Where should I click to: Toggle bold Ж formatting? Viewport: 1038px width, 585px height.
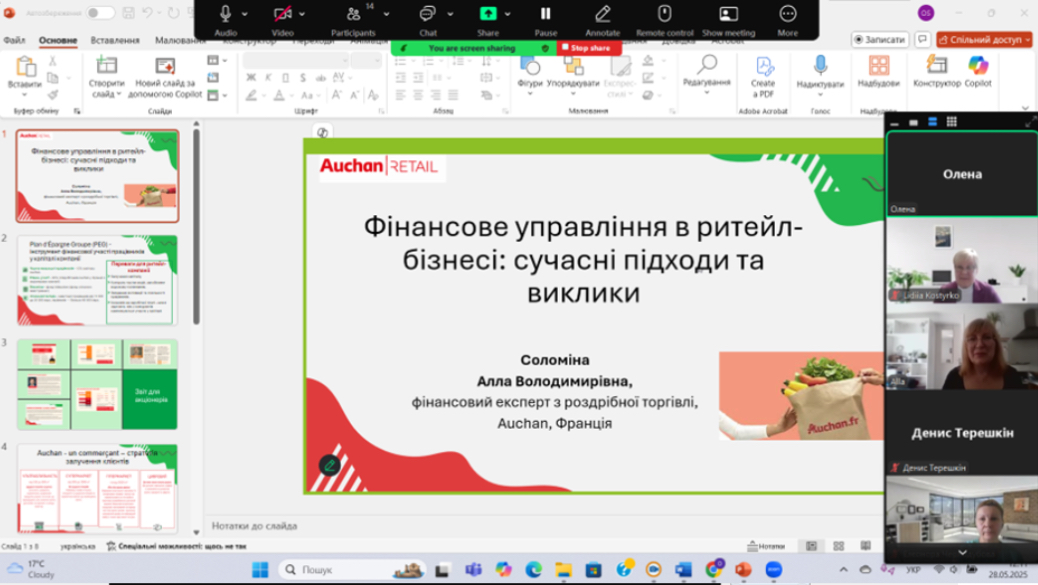(x=251, y=77)
